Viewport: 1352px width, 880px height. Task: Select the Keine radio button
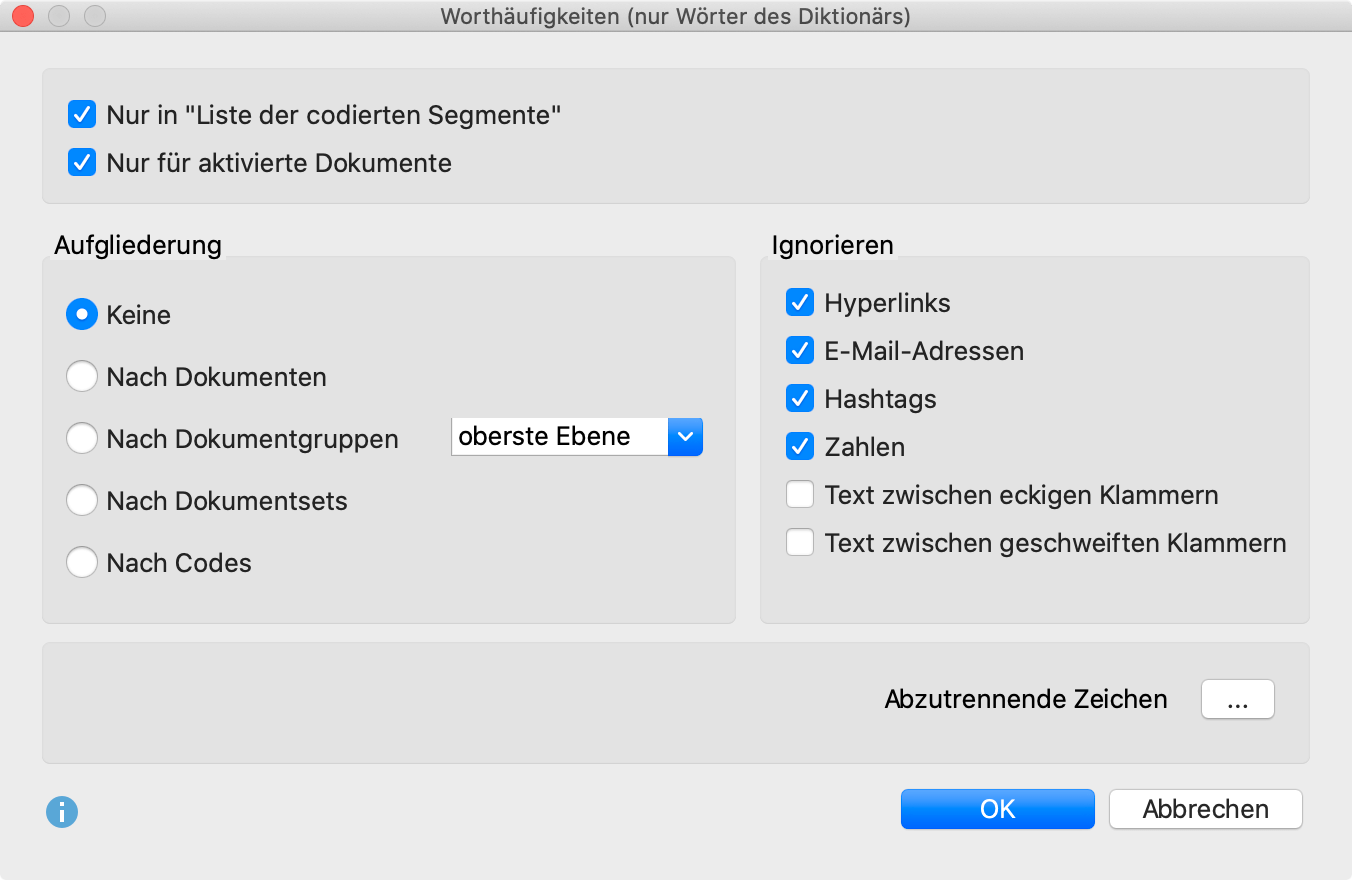(x=82, y=315)
